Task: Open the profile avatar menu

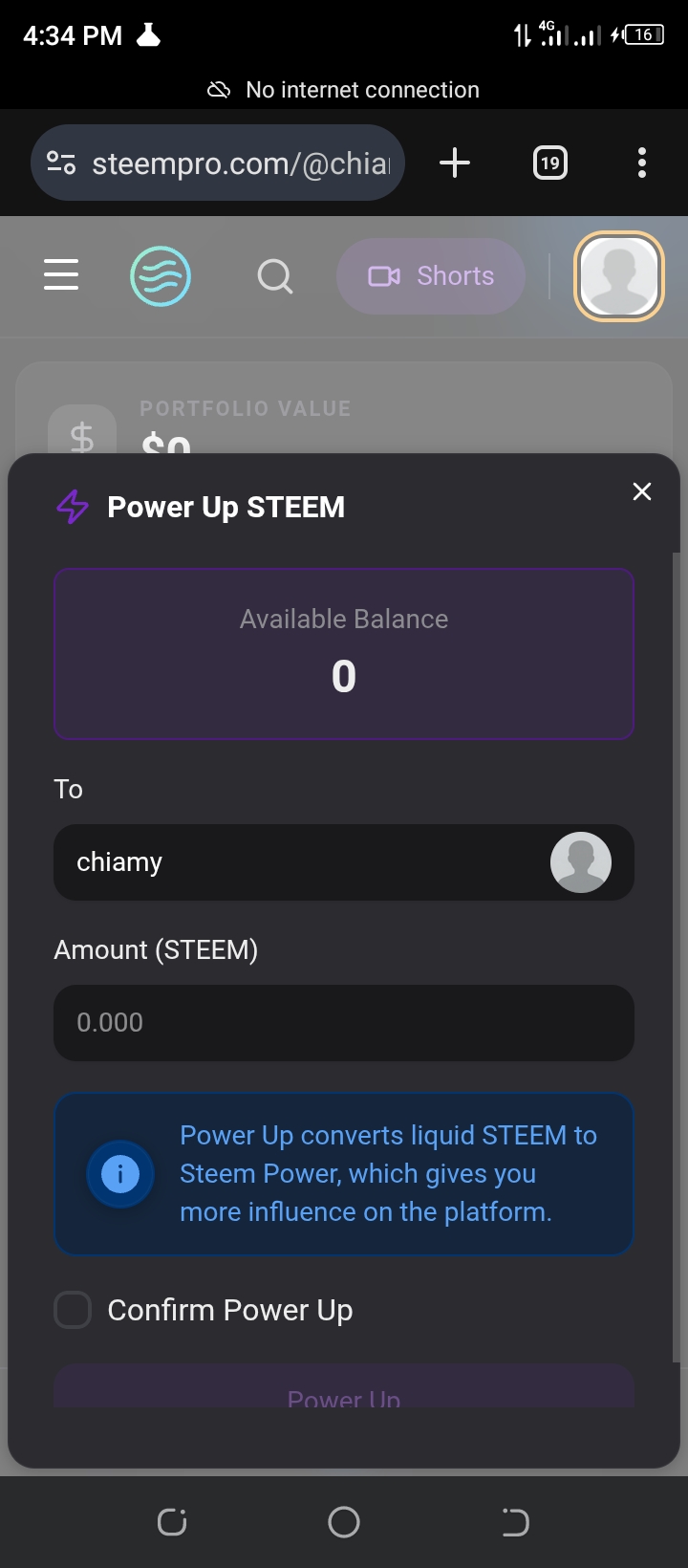Action: (618, 276)
